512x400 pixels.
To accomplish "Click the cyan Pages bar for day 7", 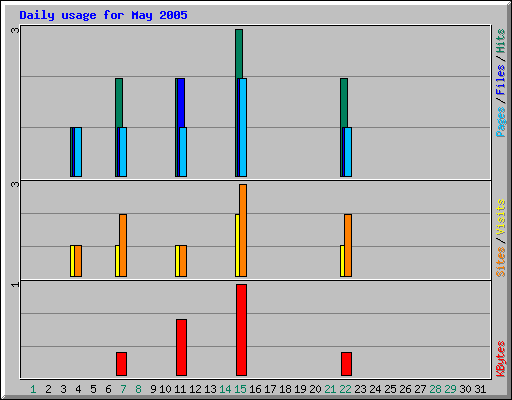I will coord(123,152).
